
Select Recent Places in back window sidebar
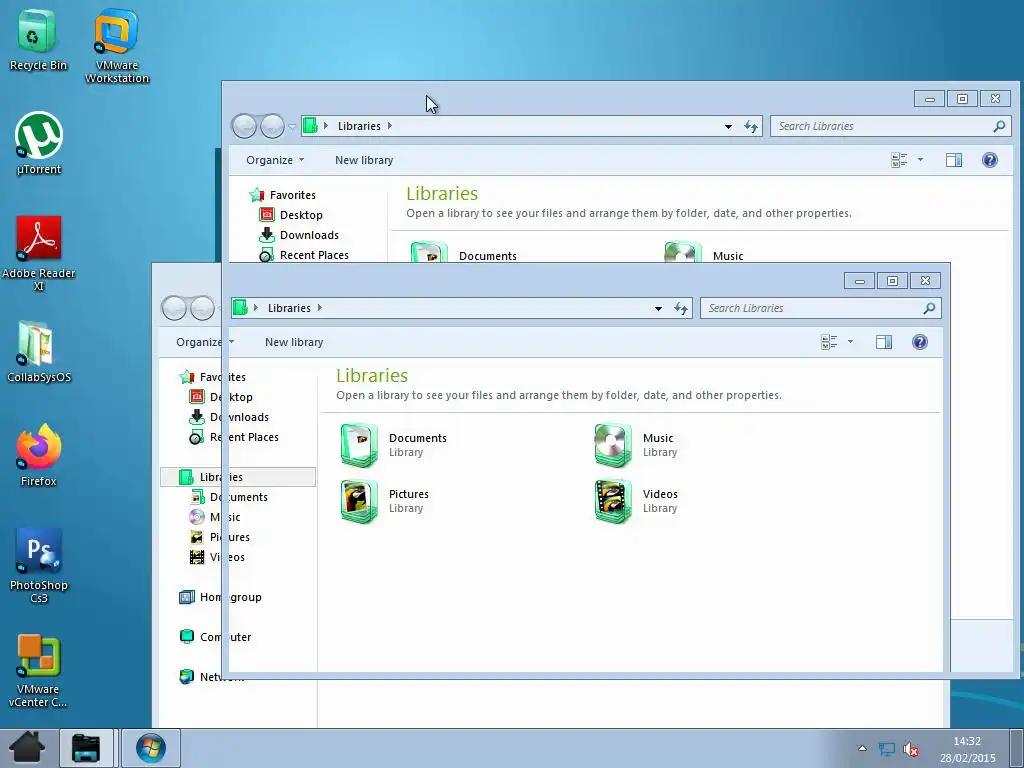coord(304,255)
